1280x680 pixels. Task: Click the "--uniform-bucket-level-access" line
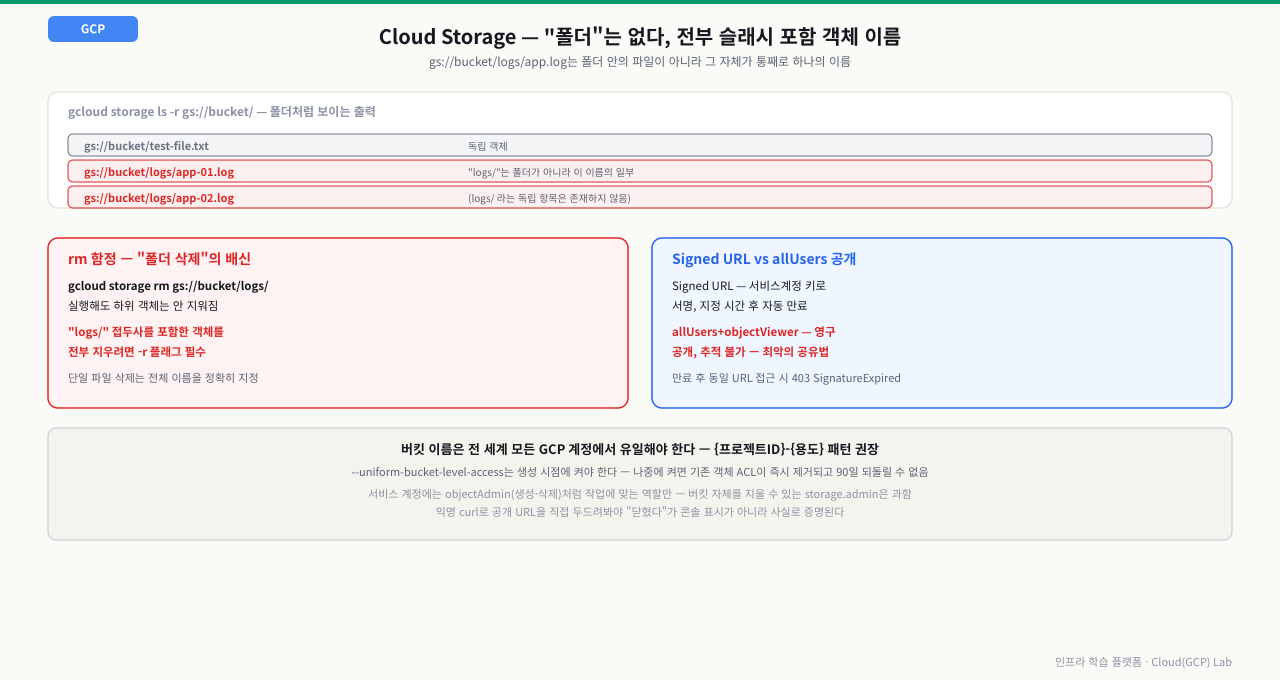pyautogui.click(x=640, y=472)
